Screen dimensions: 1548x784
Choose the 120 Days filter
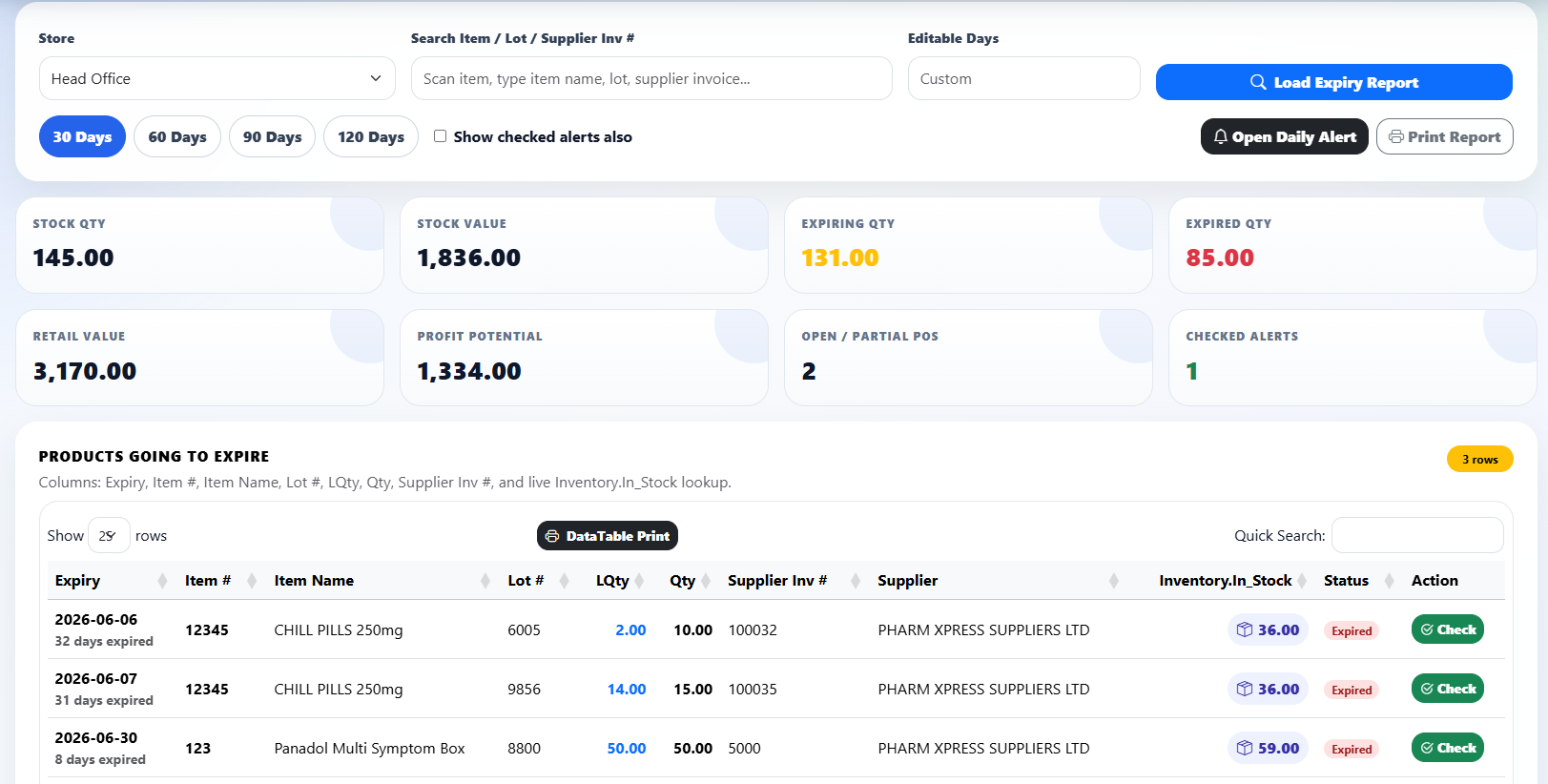tap(371, 136)
